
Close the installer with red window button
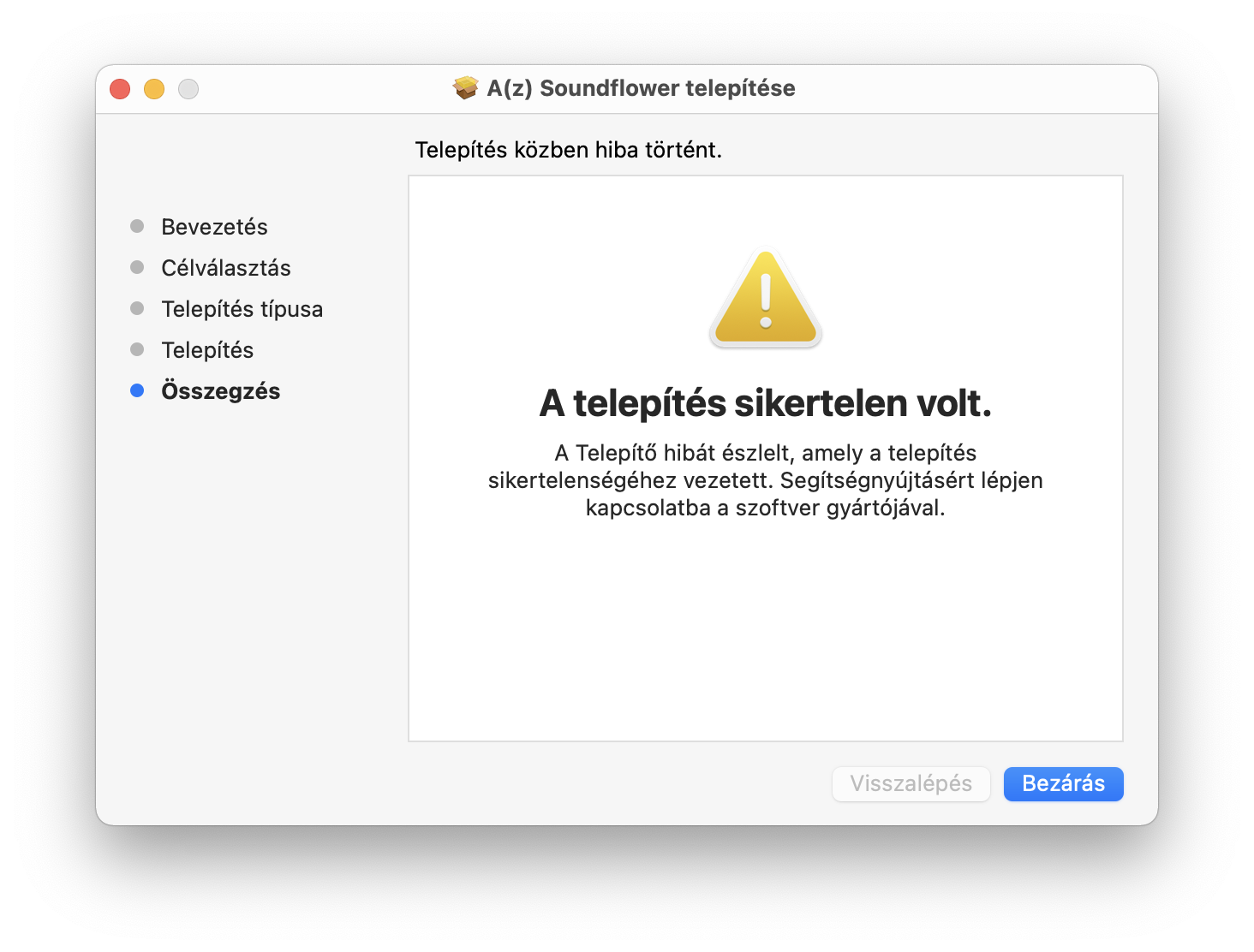coord(120,89)
